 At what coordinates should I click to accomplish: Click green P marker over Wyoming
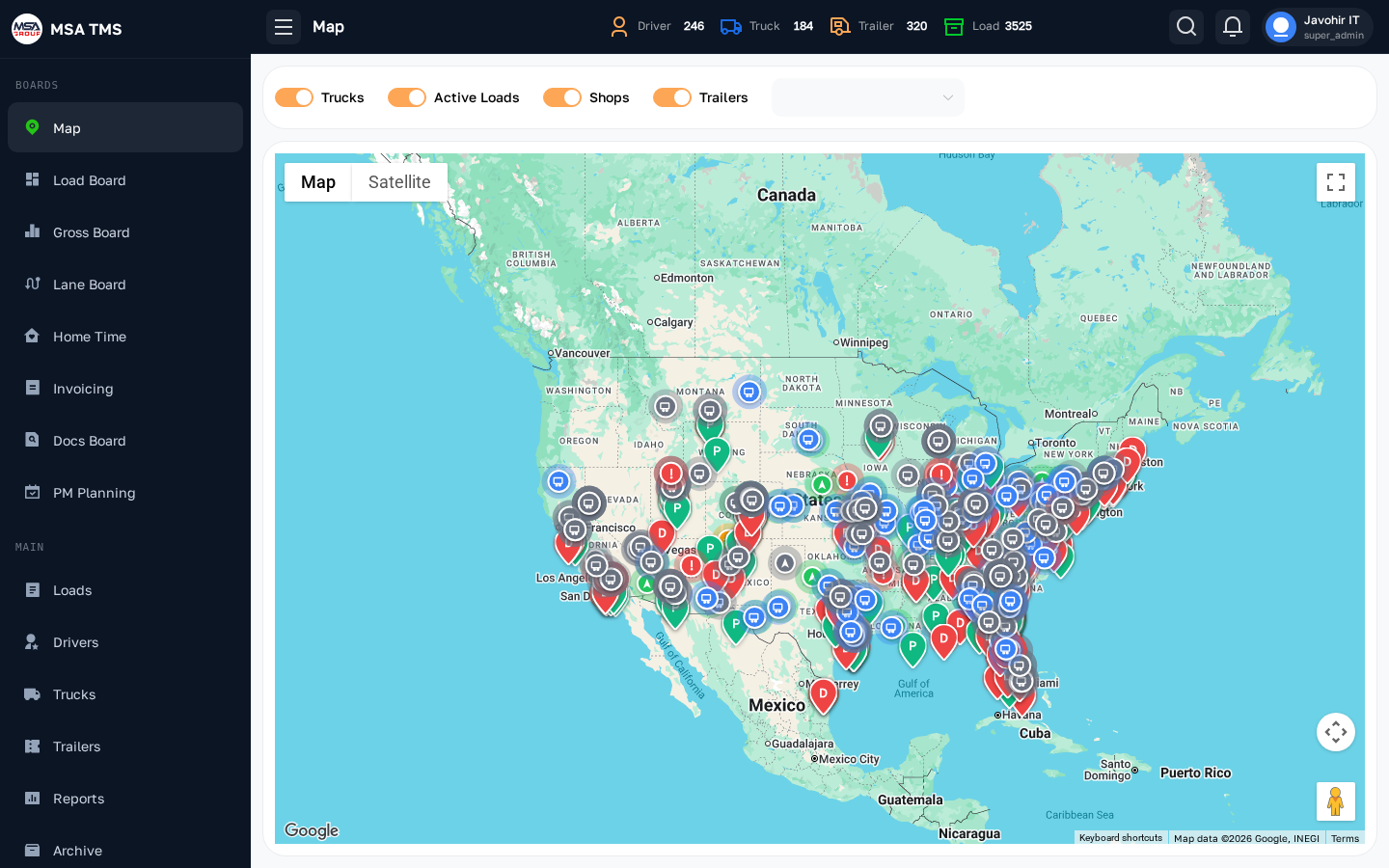(x=717, y=452)
